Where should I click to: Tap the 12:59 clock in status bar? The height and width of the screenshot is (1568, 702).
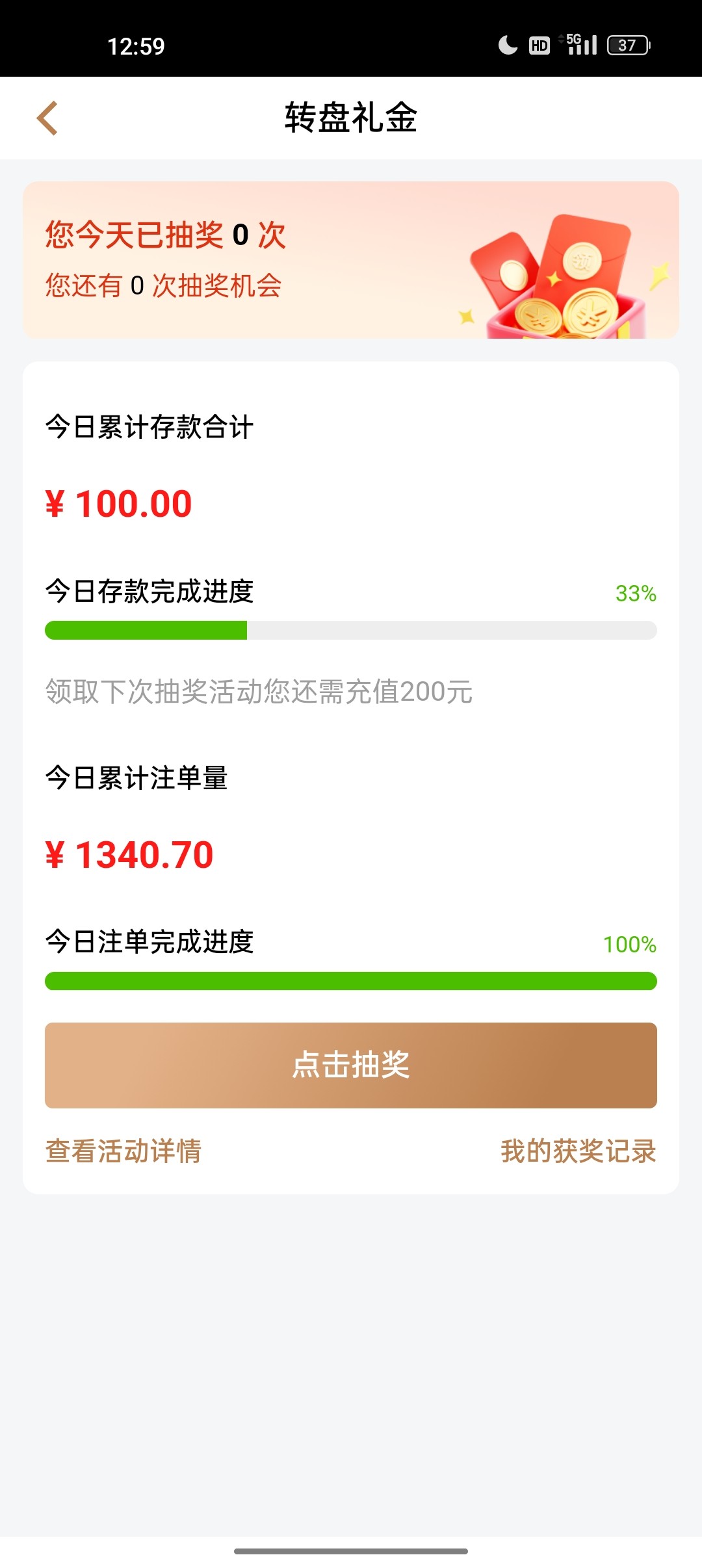[136, 47]
